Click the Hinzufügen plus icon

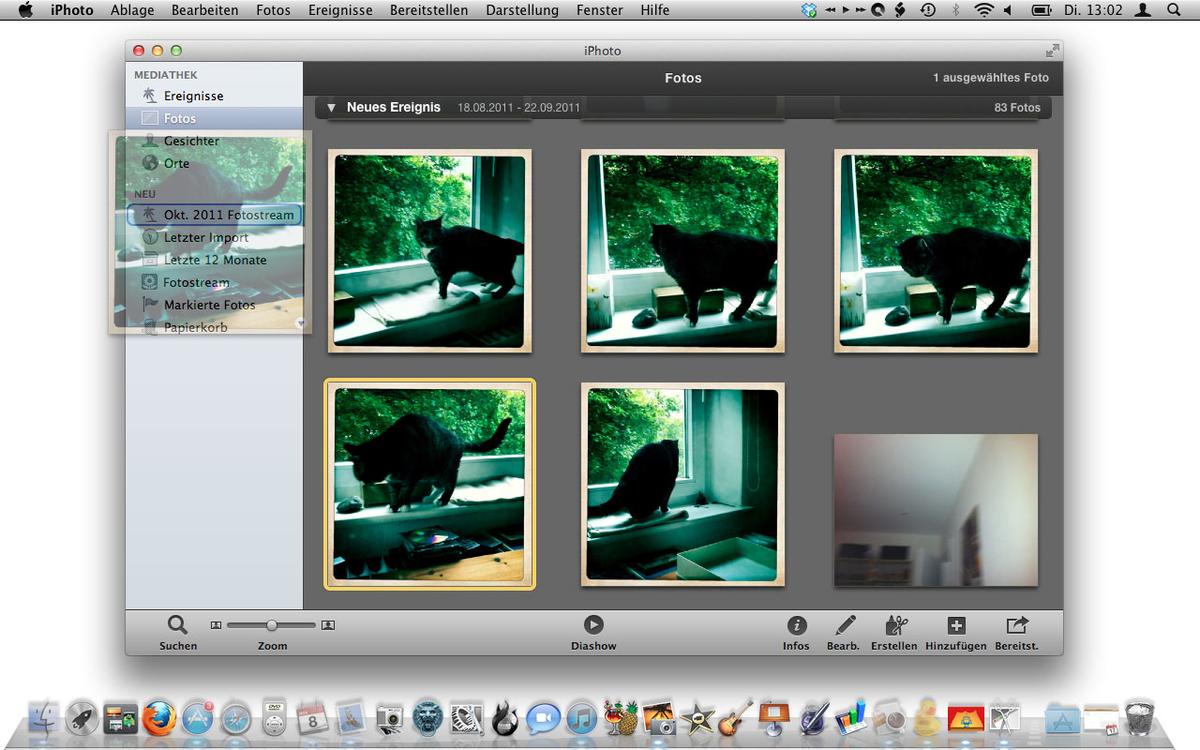(956, 625)
